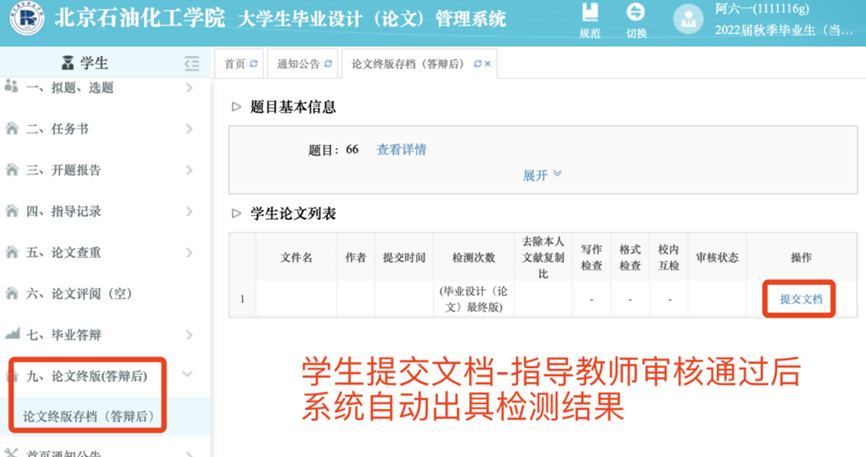The image size is (866, 457).
Task: Click the 查看详情 link
Action: click(401, 150)
